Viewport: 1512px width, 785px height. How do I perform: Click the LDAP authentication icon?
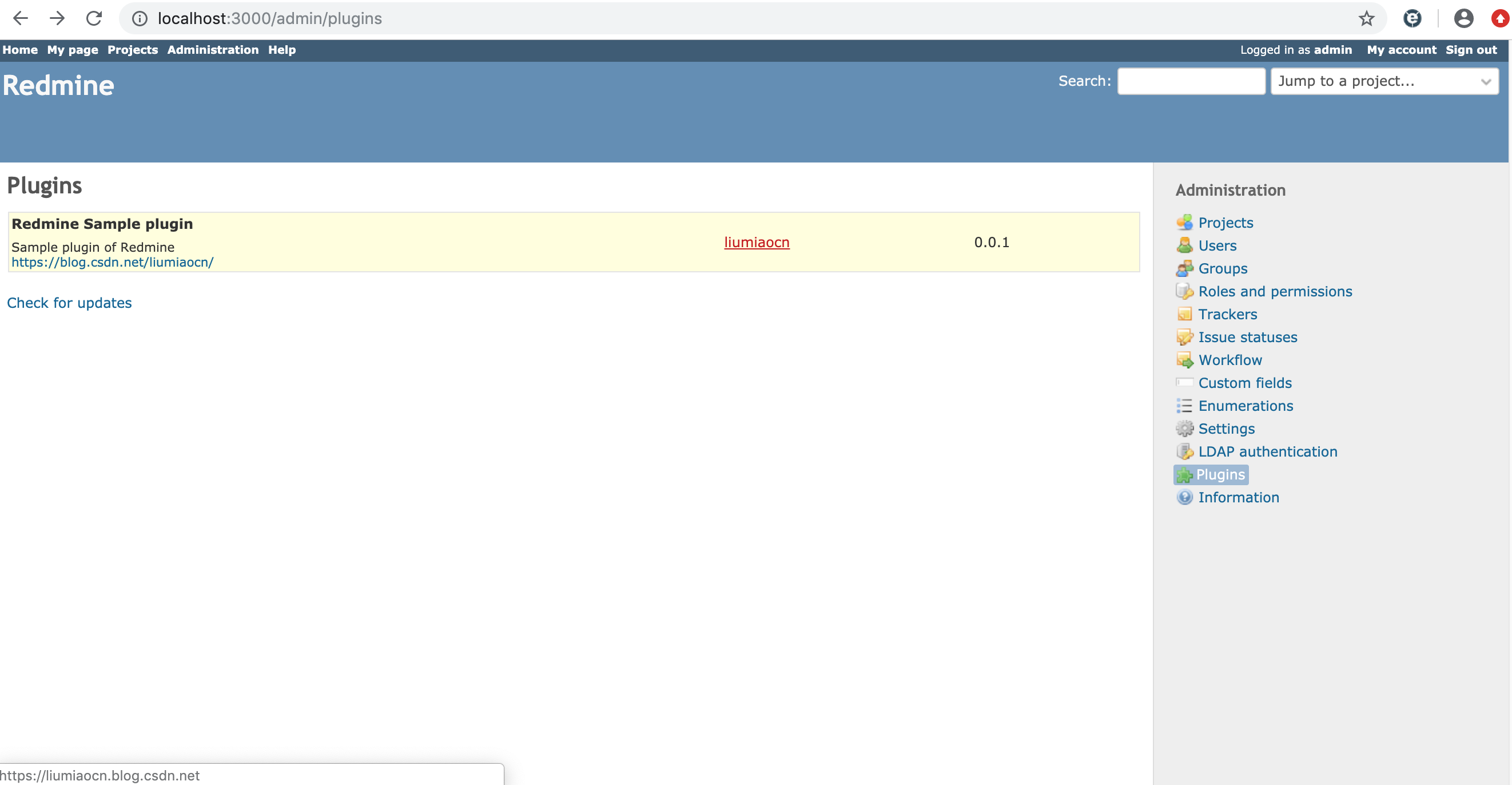coord(1184,451)
